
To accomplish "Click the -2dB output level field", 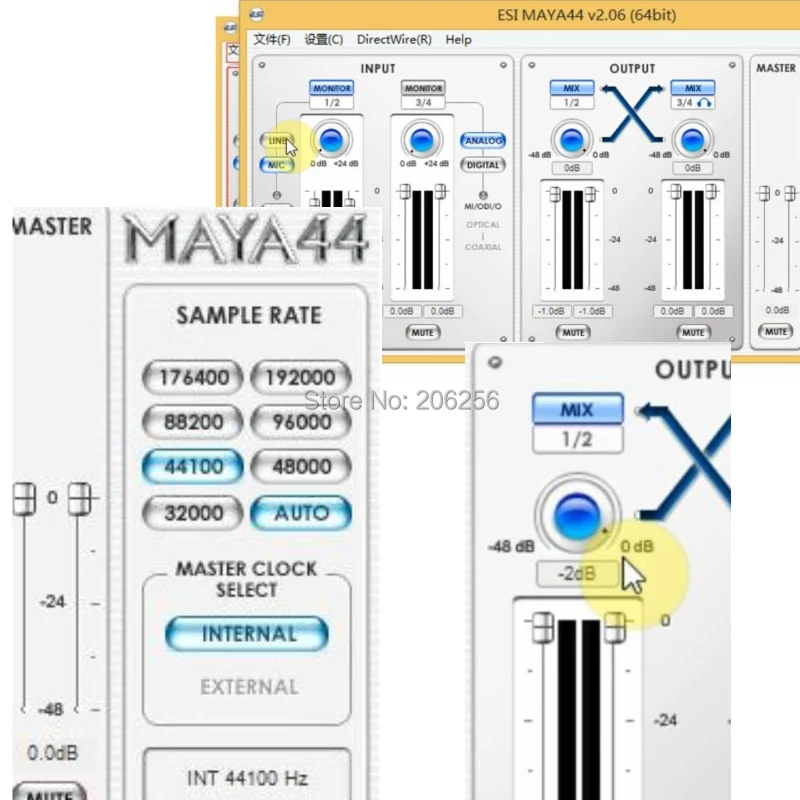I will pos(577,573).
